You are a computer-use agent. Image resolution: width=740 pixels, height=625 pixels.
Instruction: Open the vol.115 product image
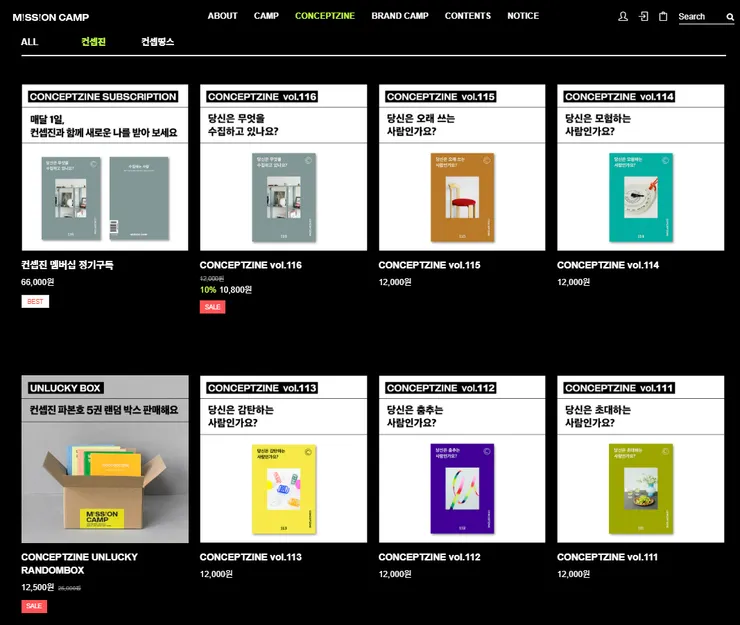point(462,168)
